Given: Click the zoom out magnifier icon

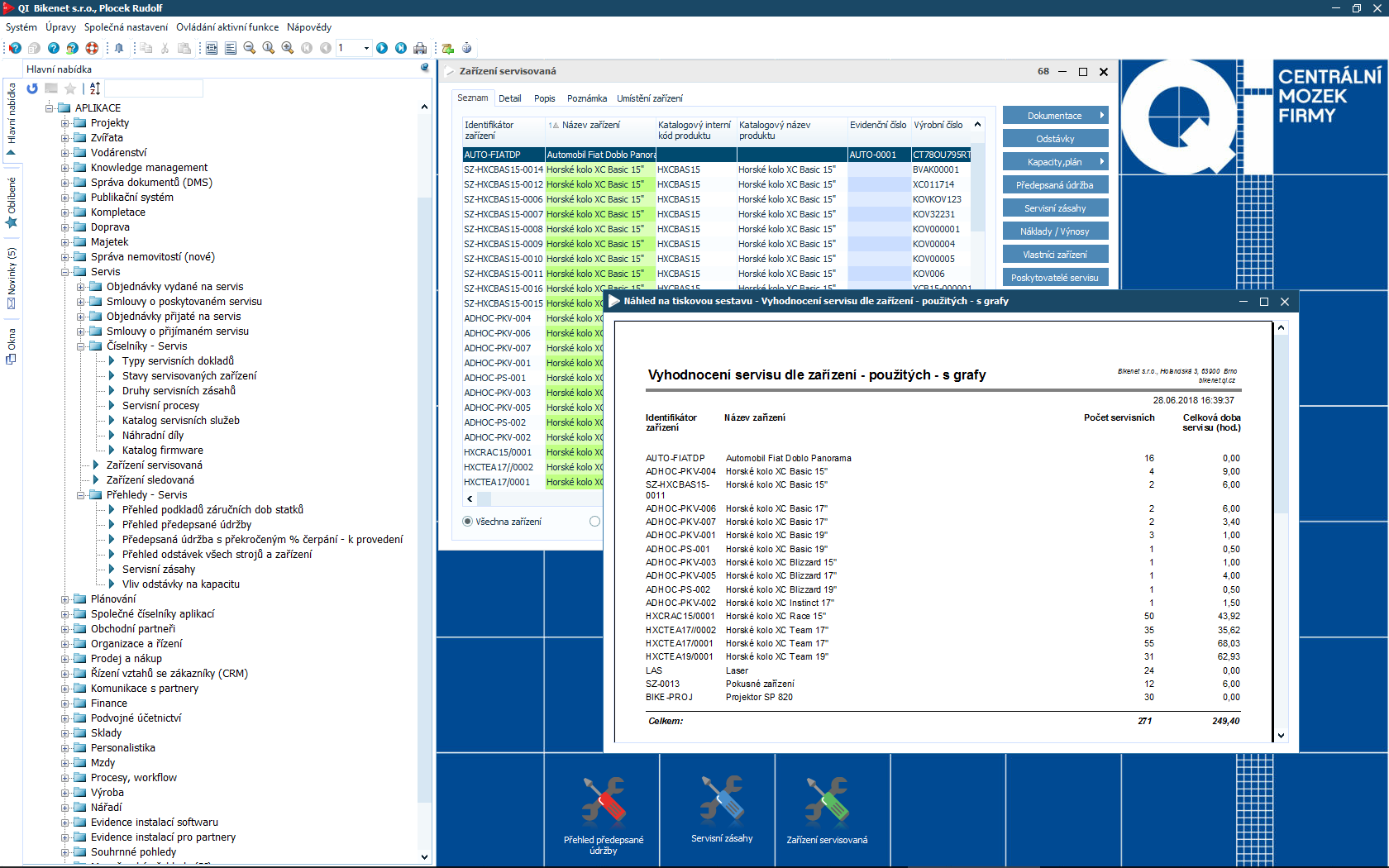Looking at the screenshot, I should pyautogui.click(x=250, y=48).
